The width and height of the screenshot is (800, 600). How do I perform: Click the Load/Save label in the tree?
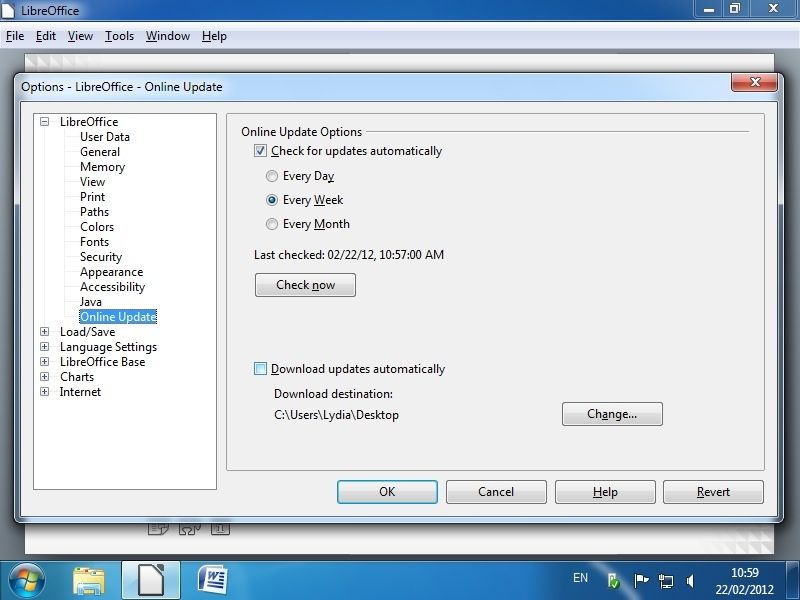(87, 332)
